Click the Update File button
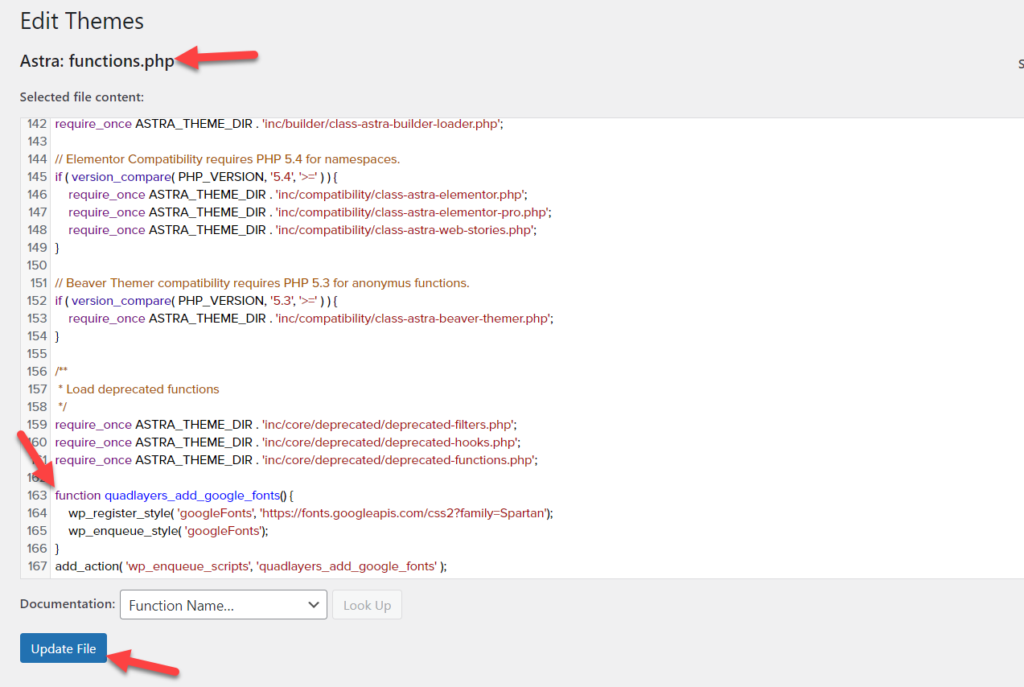The width and height of the screenshot is (1024, 687). pyautogui.click(x=63, y=648)
